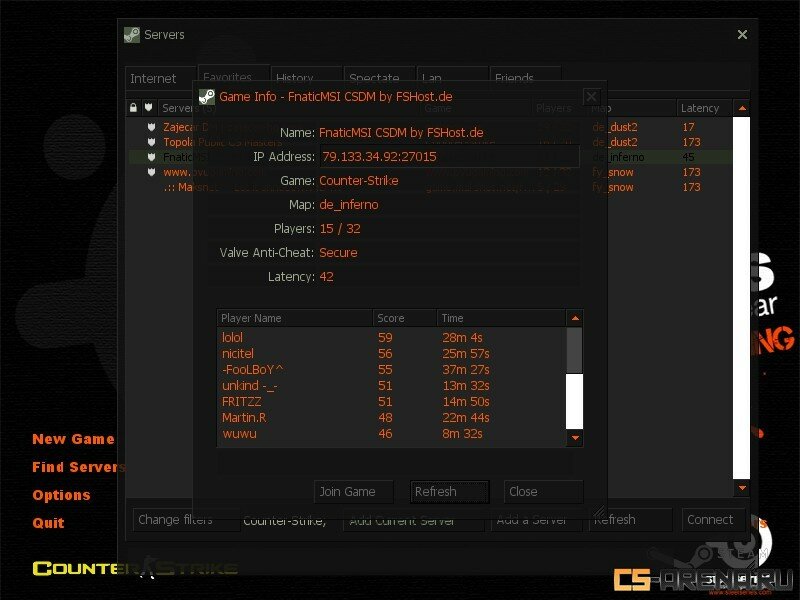Close the Game Info dialog with X

tap(591, 97)
